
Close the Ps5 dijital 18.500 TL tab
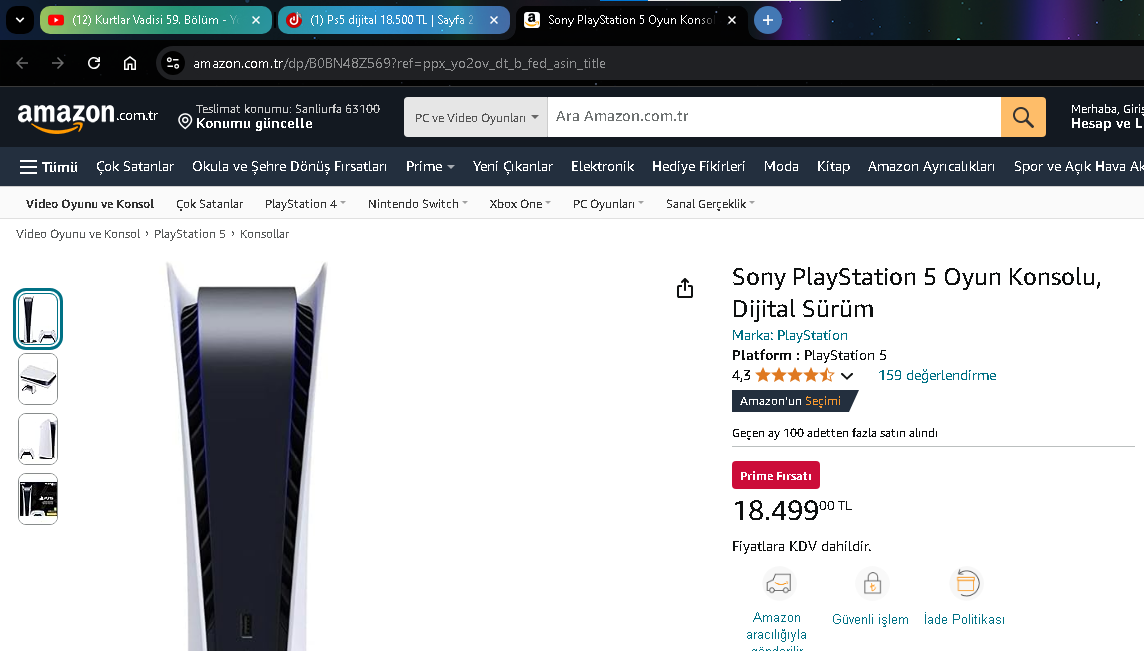click(494, 20)
